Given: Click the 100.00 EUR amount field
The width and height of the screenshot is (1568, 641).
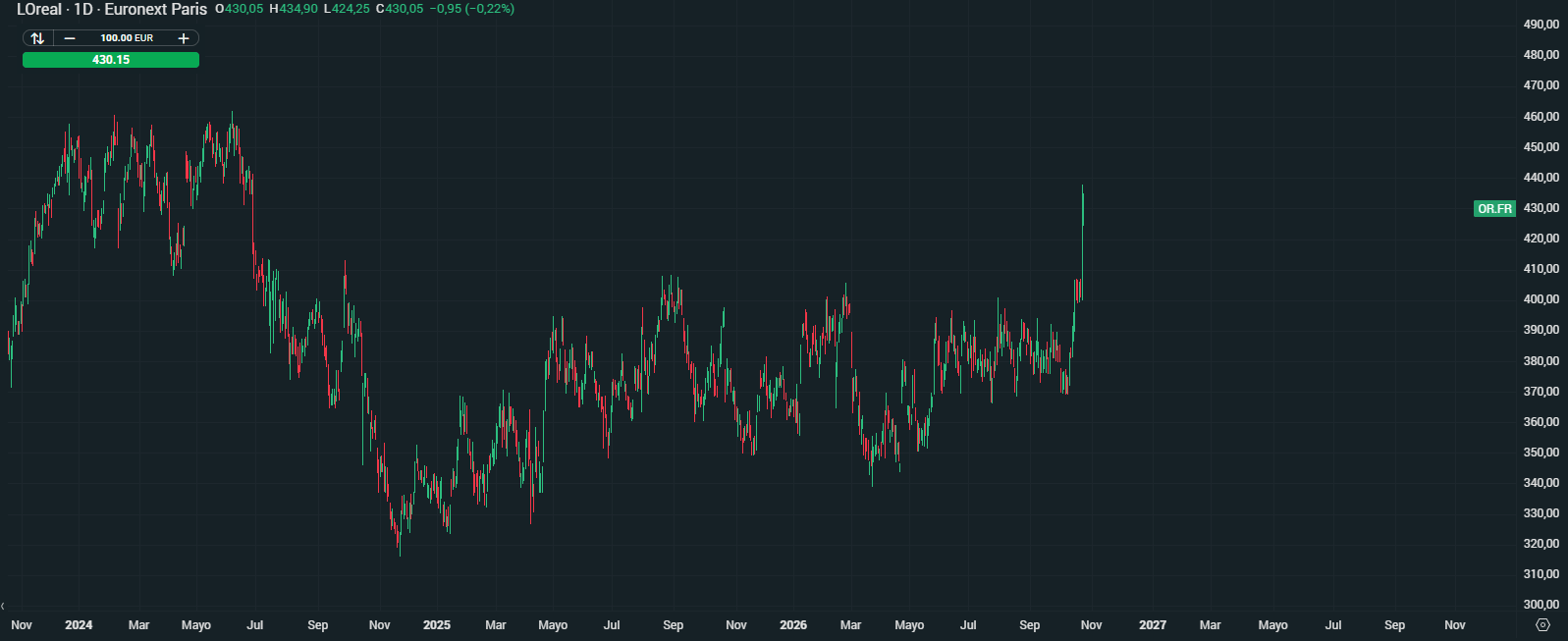Looking at the screenshot, I should point(127,38).
